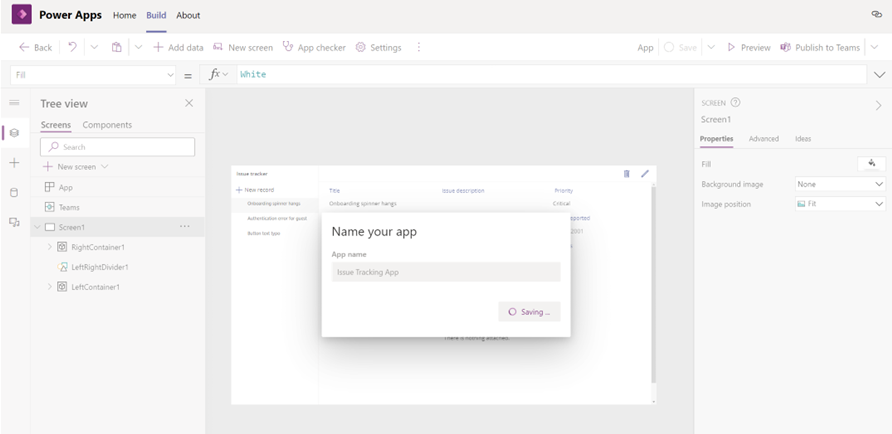
Task: Open the App checker
Action: click(x=314, y=48)
